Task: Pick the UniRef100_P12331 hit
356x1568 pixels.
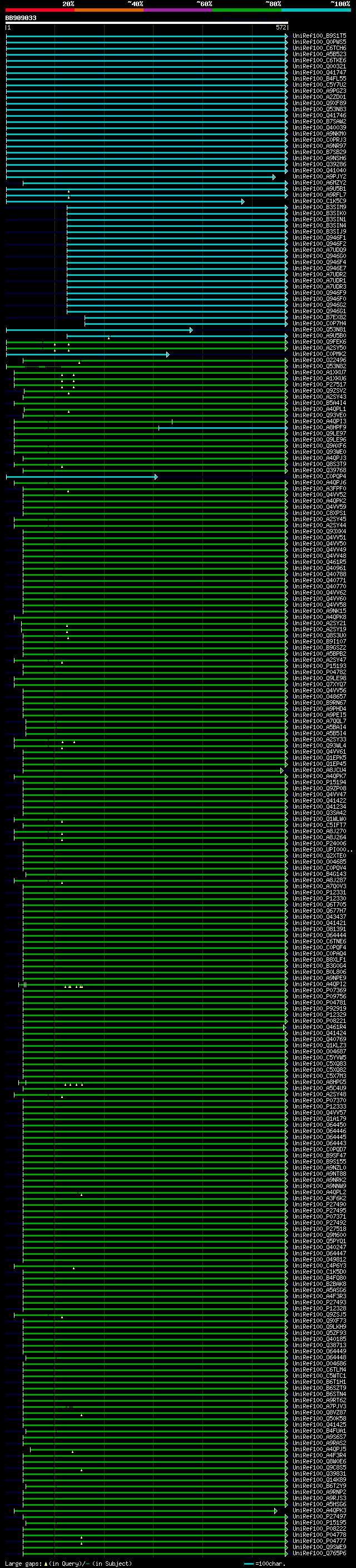Action: point(319,893)
